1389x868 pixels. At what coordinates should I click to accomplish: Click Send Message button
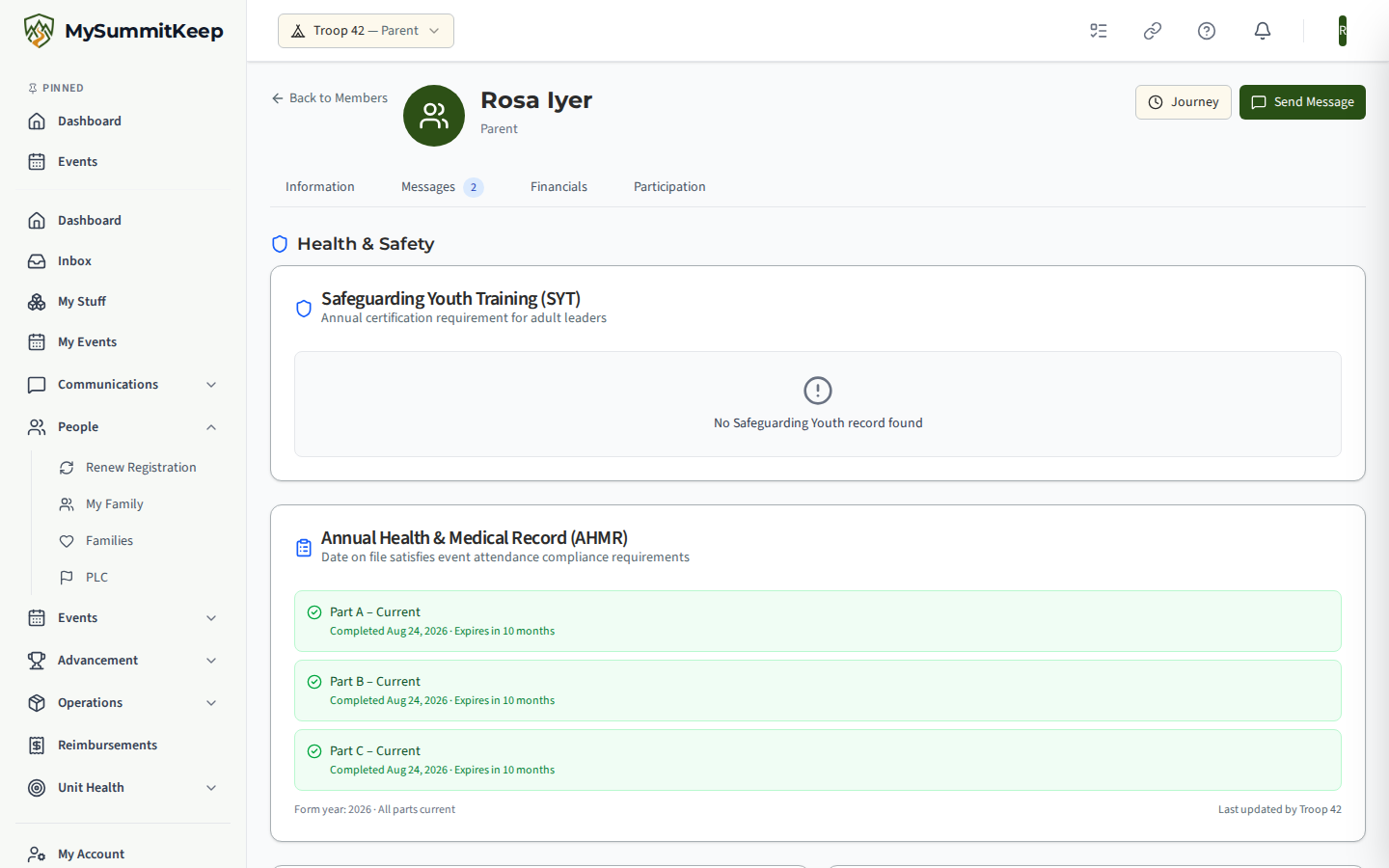(1302, 102)
